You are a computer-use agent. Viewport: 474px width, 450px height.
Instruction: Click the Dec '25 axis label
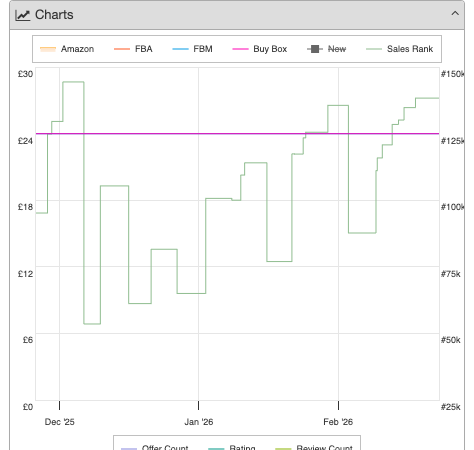click(59, 422)
